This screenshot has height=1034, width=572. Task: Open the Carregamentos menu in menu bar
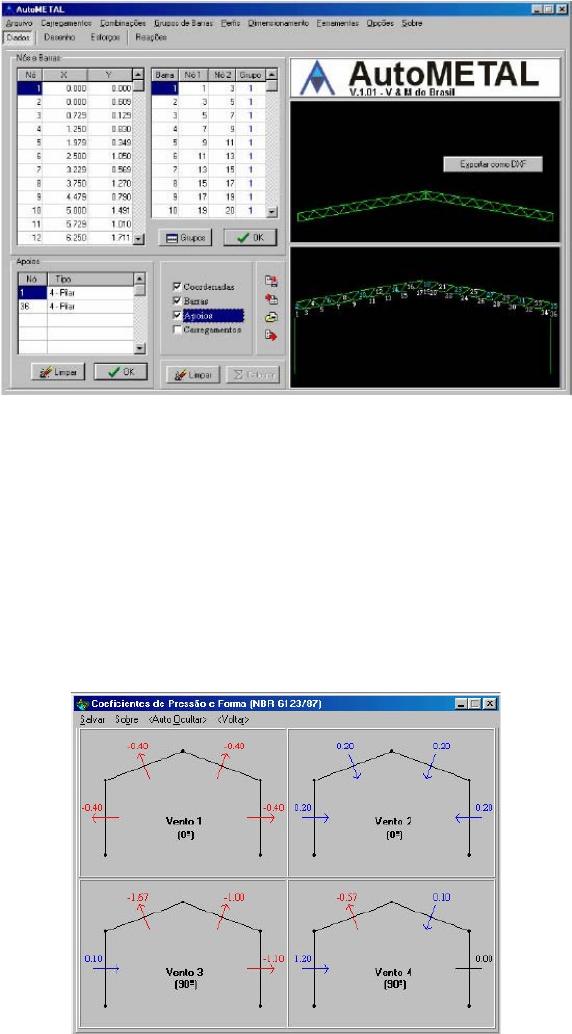click(65, 23)
